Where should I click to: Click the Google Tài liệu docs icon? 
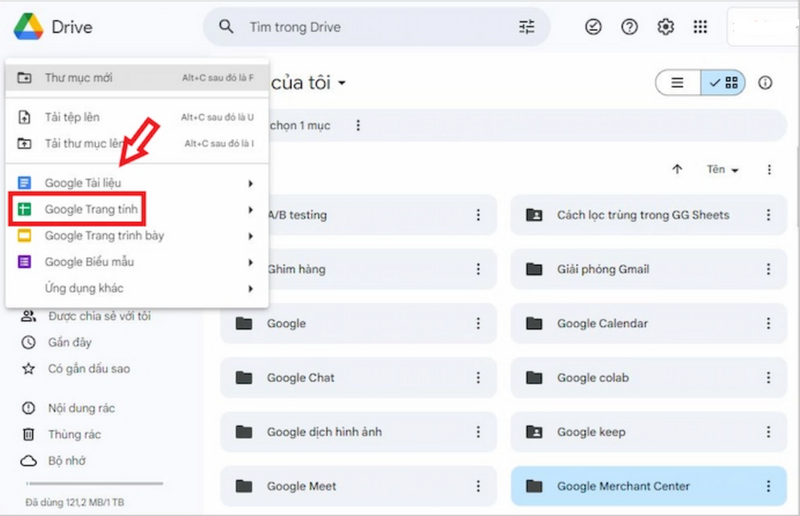coord(24,183)
